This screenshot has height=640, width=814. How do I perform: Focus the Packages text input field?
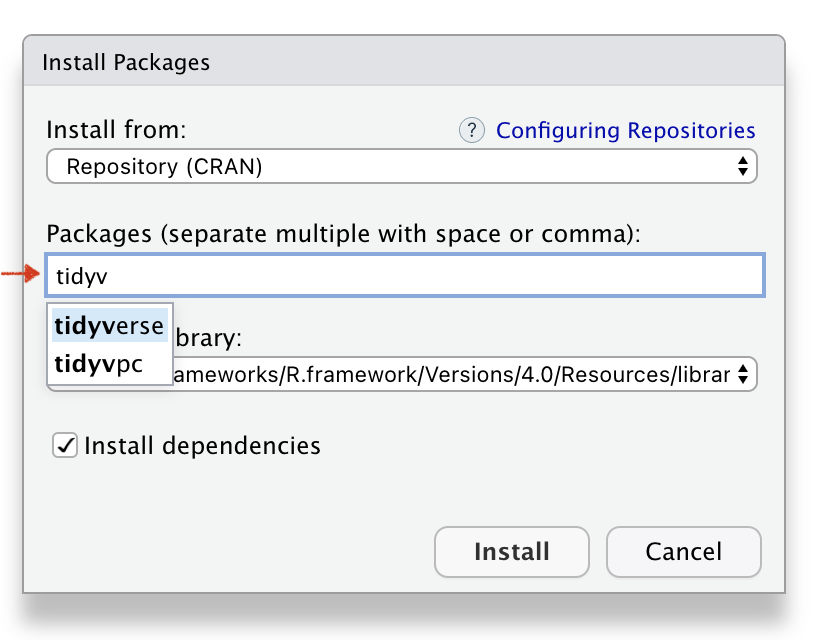click(430, 275)
